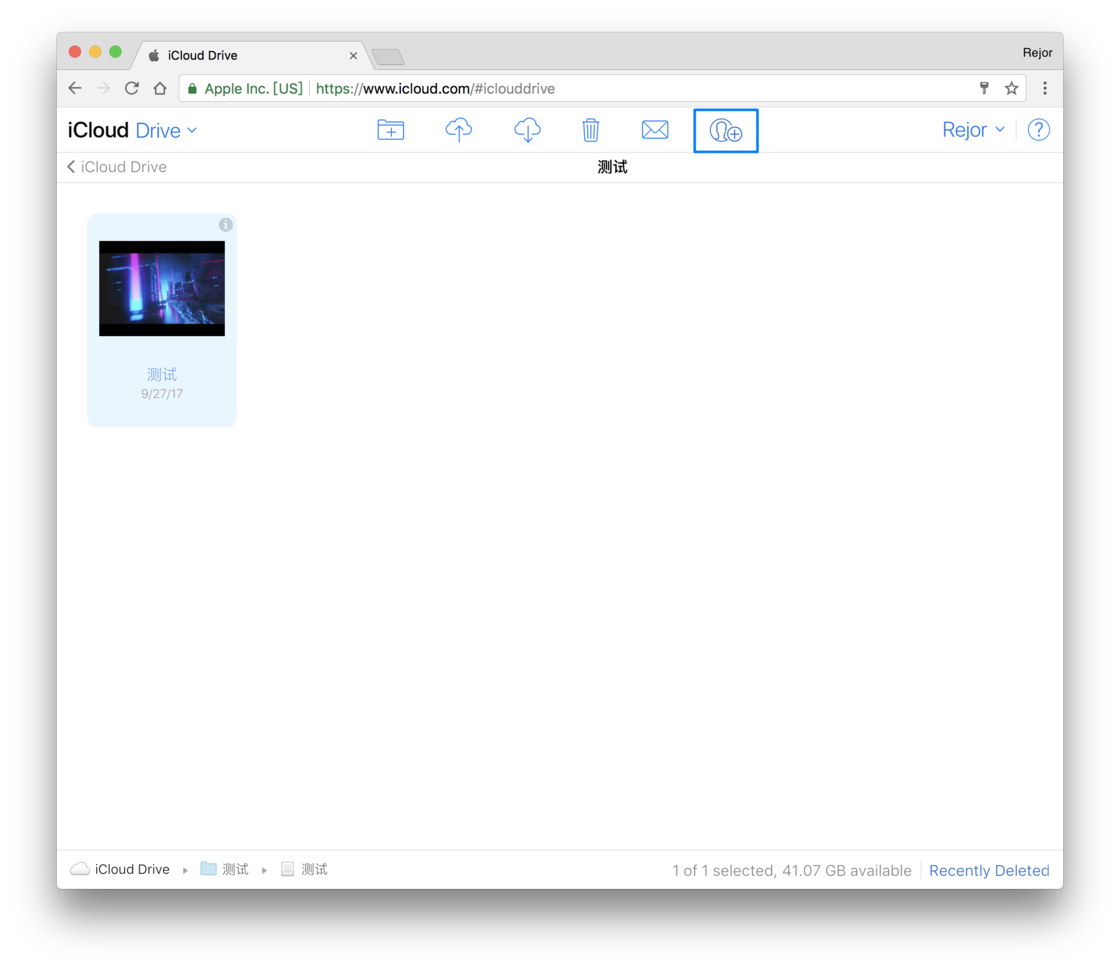Create a new folder in iCloud Drive
The image size is (1120, 970).
390,129
